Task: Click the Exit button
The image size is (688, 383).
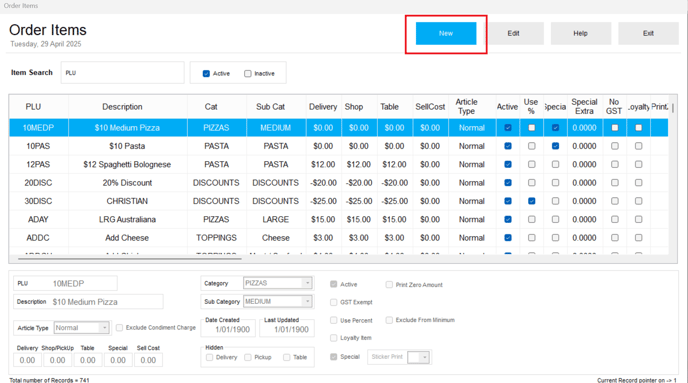Action: 648,33
